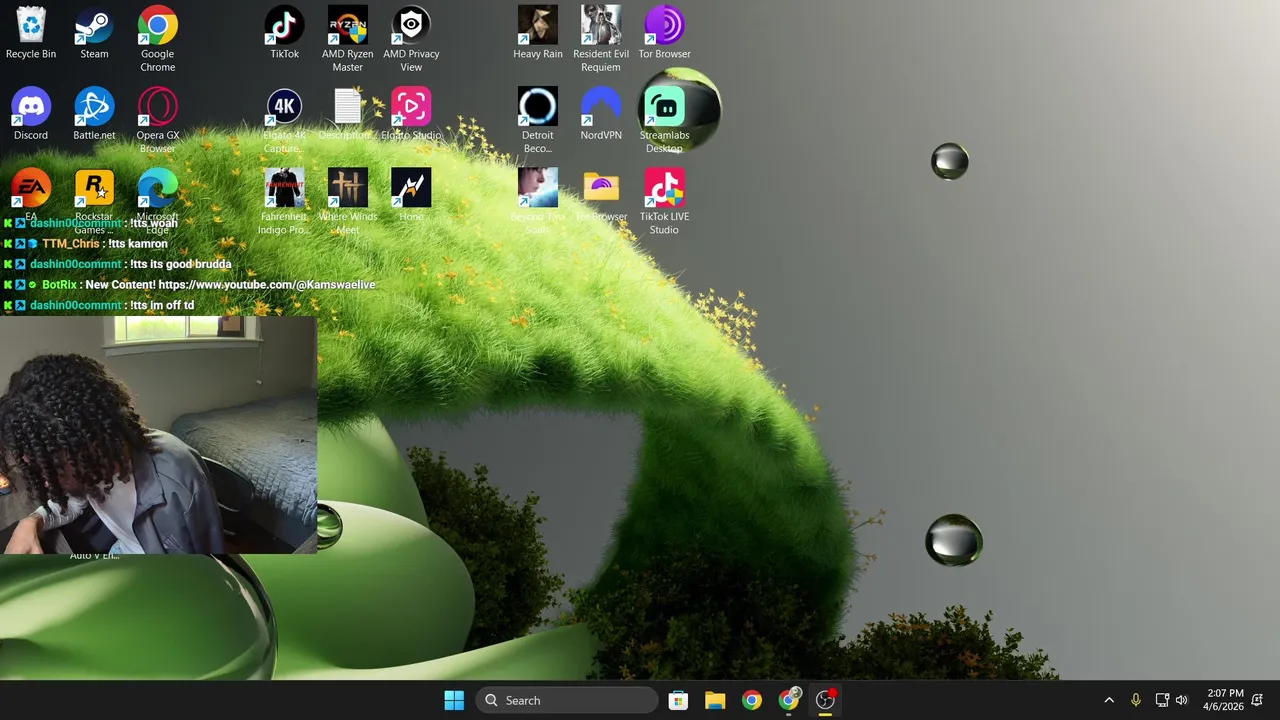1280x720 pixels.
Task: Select the Heavy Rain game icon
Action: [538, 33]
